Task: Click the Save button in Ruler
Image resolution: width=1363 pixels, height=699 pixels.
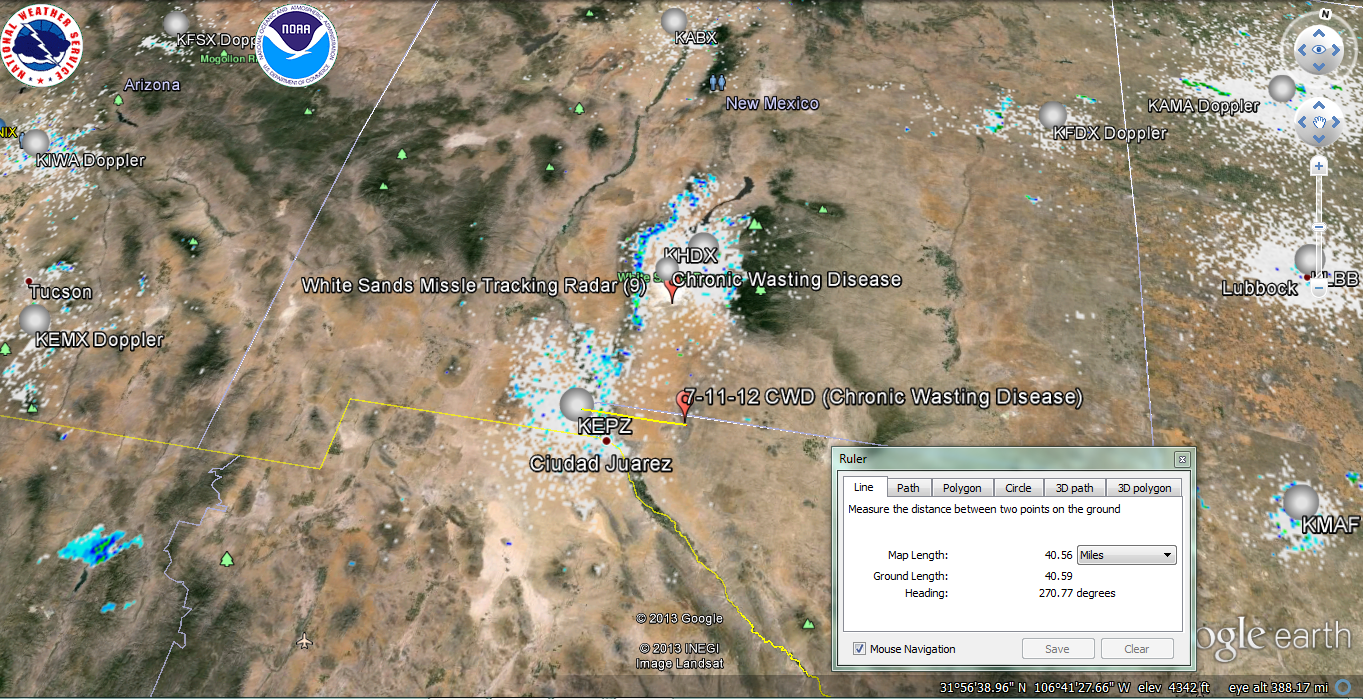Action: [1057, 649]
